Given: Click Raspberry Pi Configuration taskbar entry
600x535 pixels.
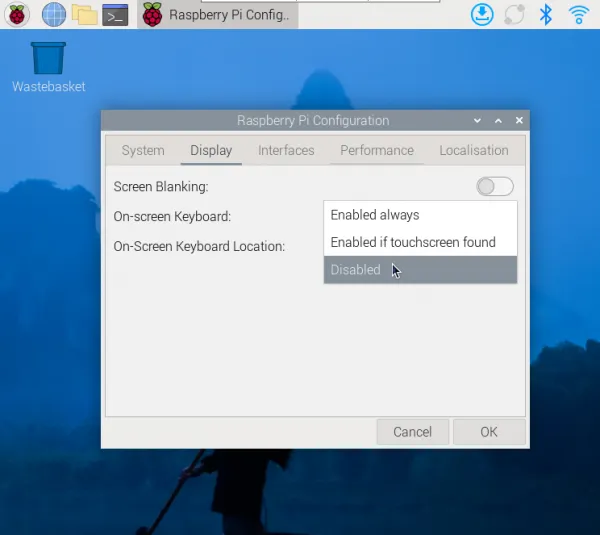Looking at the screenshot, I should pos(217,14).
